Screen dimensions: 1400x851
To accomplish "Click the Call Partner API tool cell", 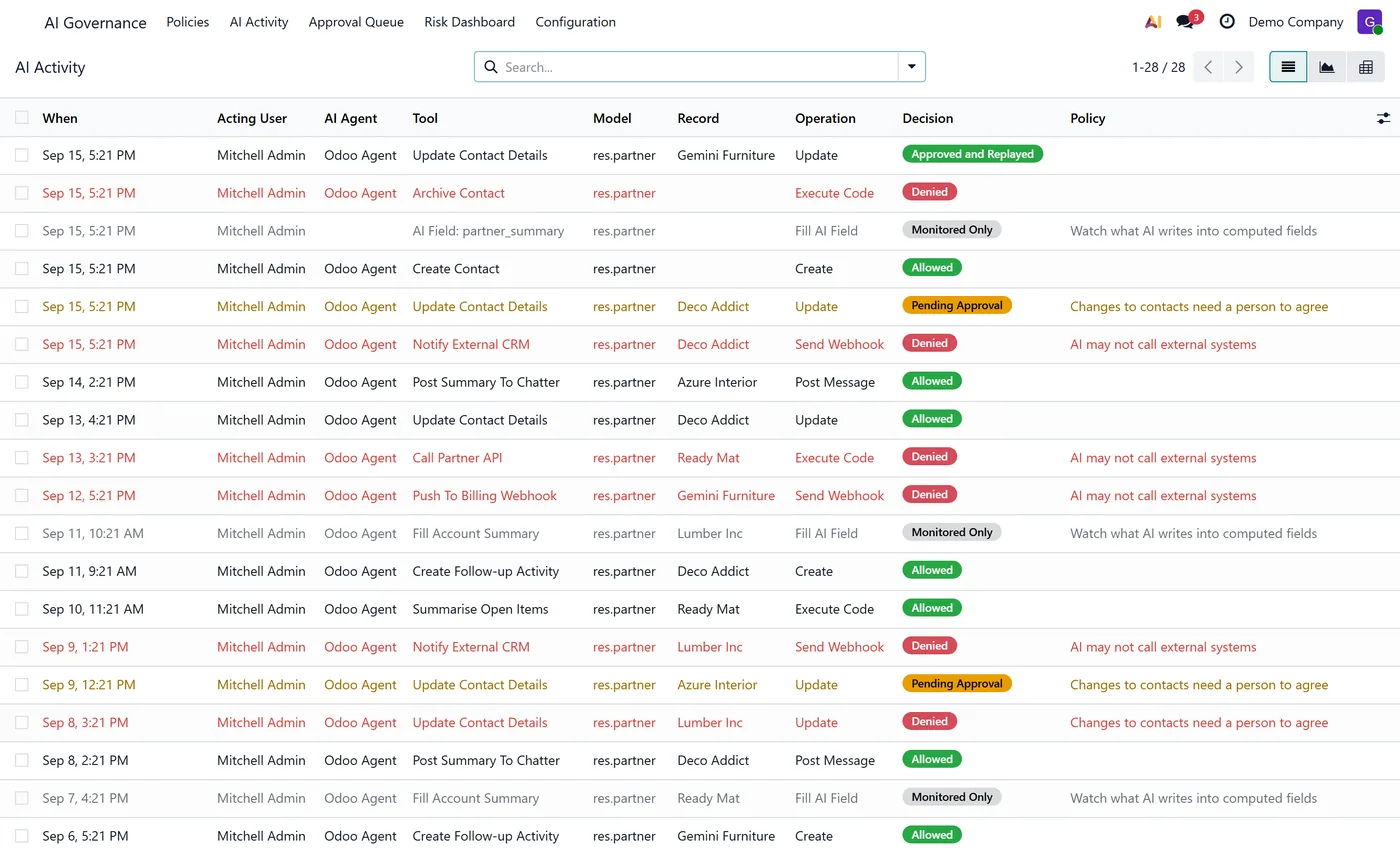I will (x=457, y=458).
